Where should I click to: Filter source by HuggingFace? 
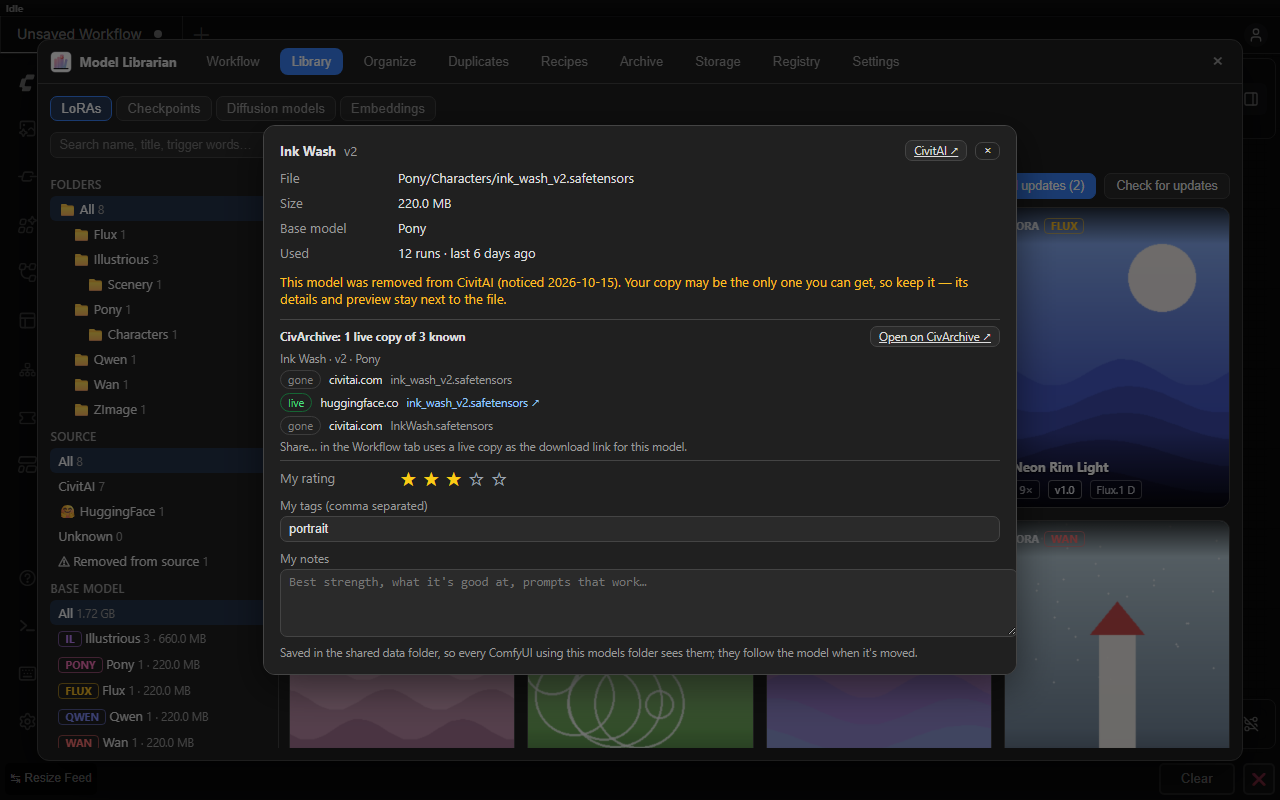(x=157, y=511)
